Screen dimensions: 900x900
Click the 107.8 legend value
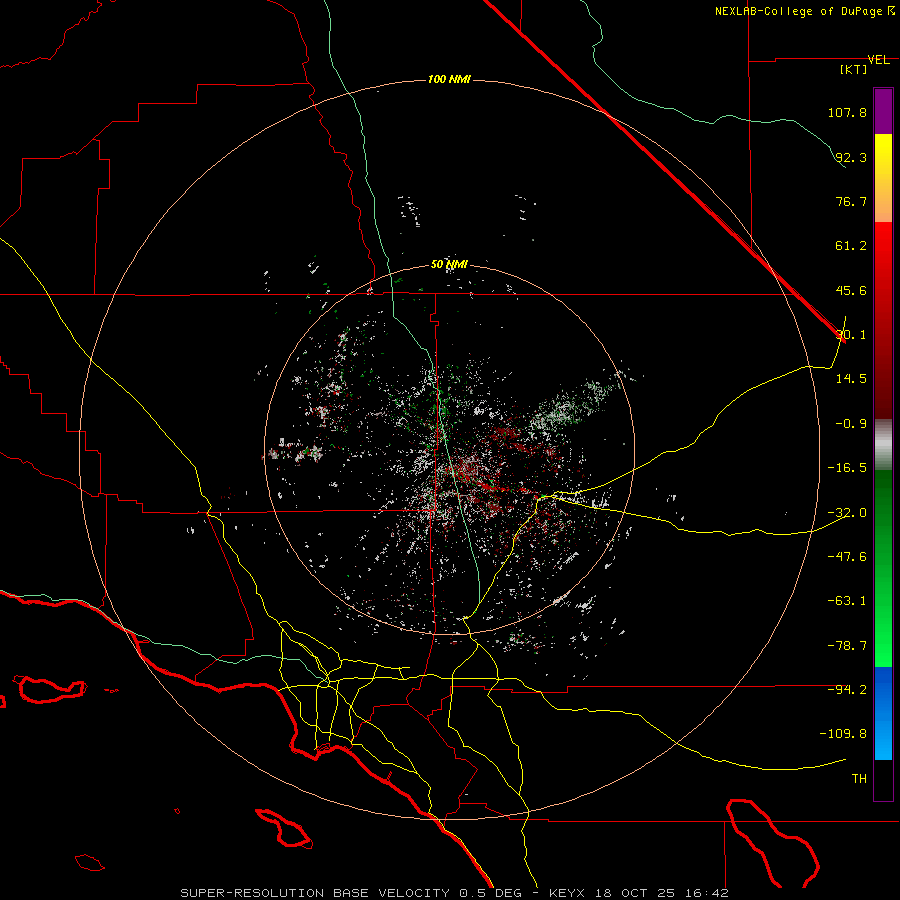point(847,112)
